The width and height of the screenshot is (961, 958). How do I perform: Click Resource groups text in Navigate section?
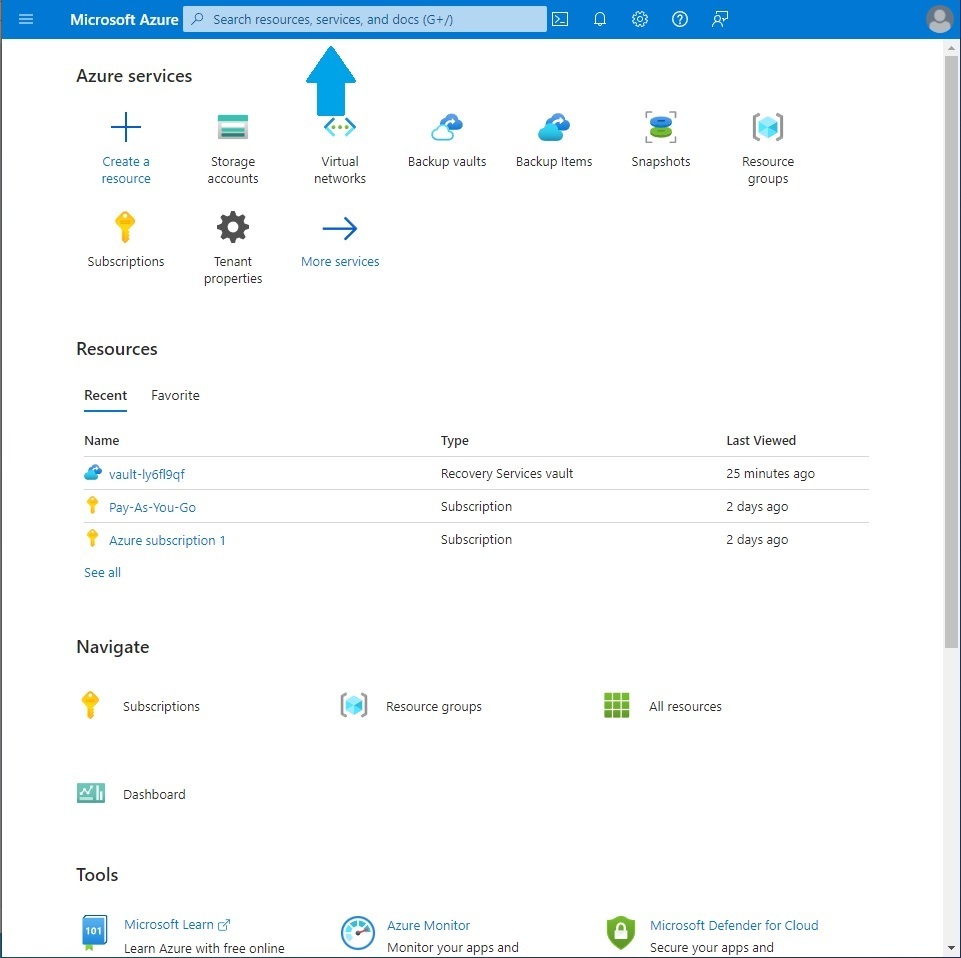pyautogui.click(x=434, y=707)
